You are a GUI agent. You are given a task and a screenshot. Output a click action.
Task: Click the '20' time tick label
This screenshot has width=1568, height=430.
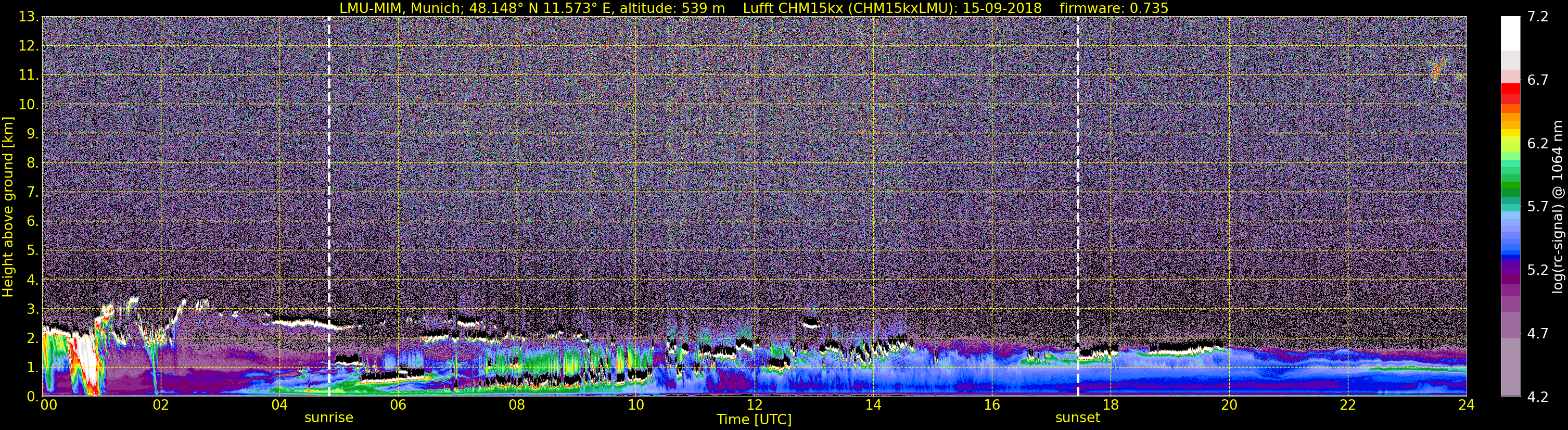1229,405
